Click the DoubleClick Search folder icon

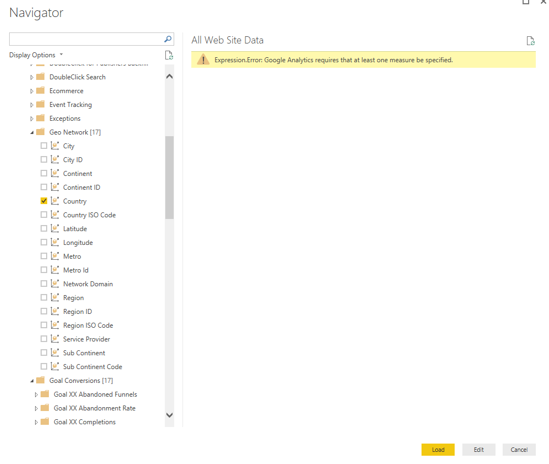[x=41, y=77]
